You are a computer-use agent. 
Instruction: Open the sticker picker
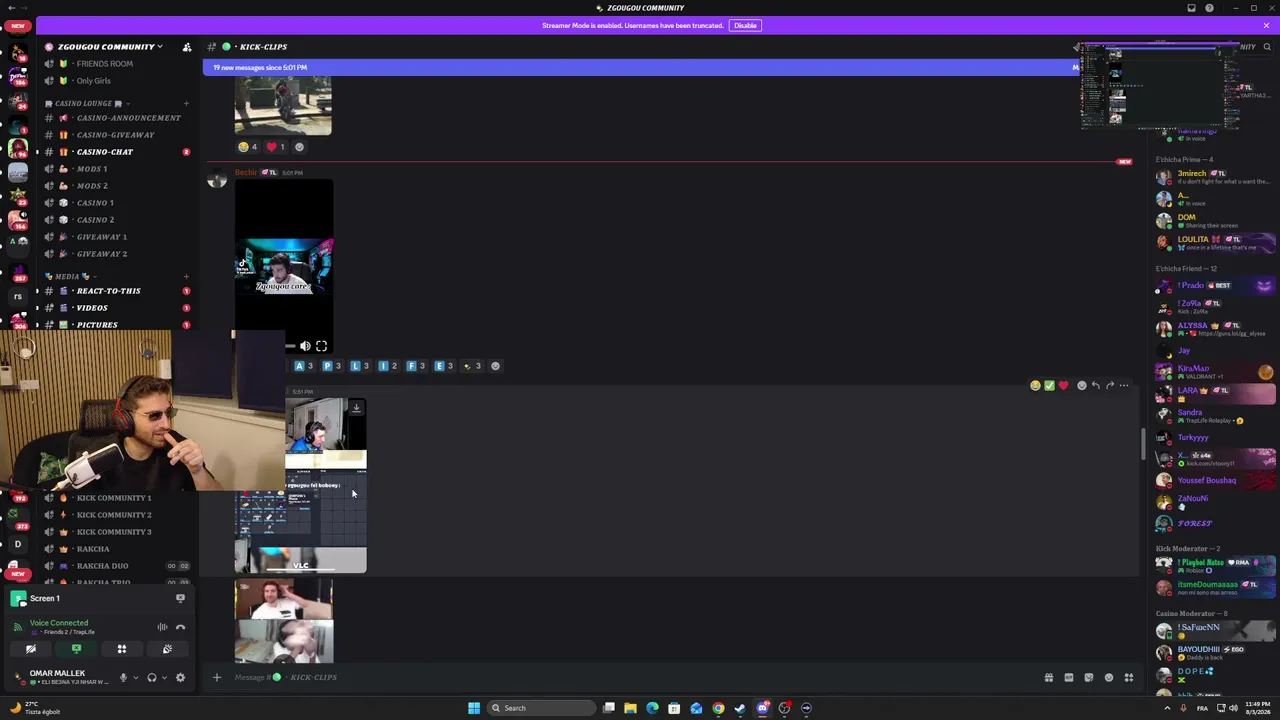click(1089, 677)
